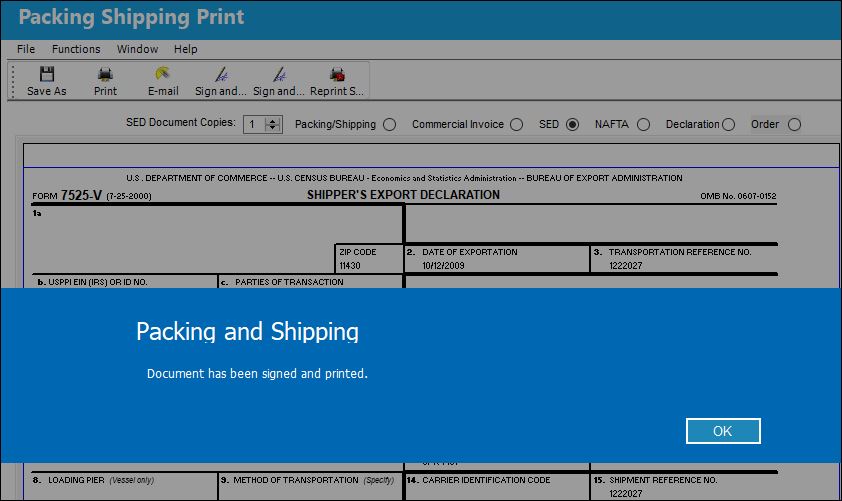Click the Parties of Transaction label
This screenshot has height=501, width=842.
[289, 282]
